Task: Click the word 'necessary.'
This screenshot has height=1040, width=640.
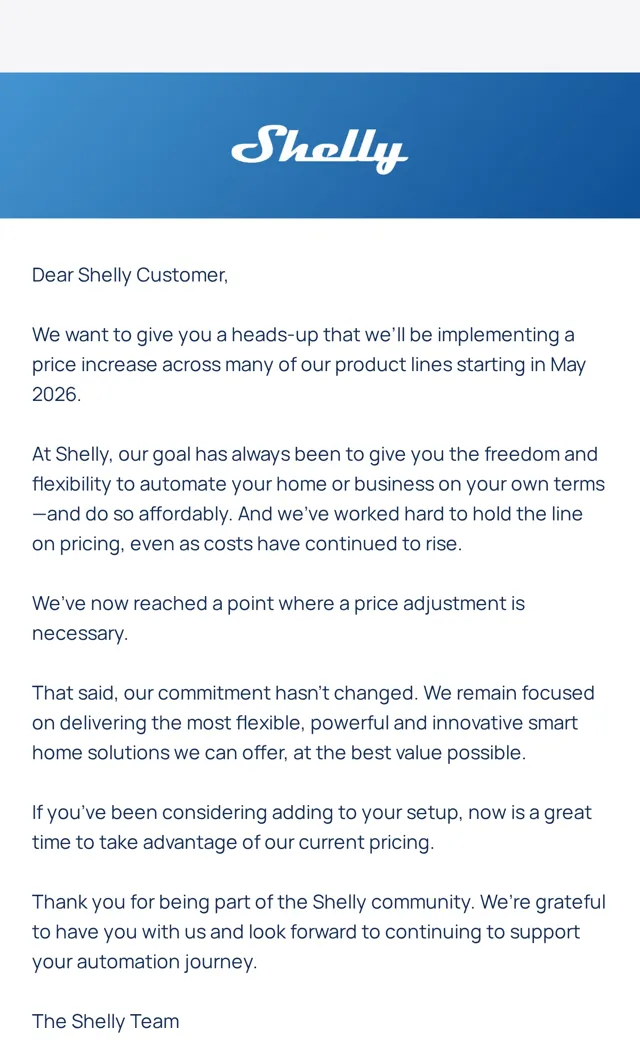Action: click(x=80, y=634)
